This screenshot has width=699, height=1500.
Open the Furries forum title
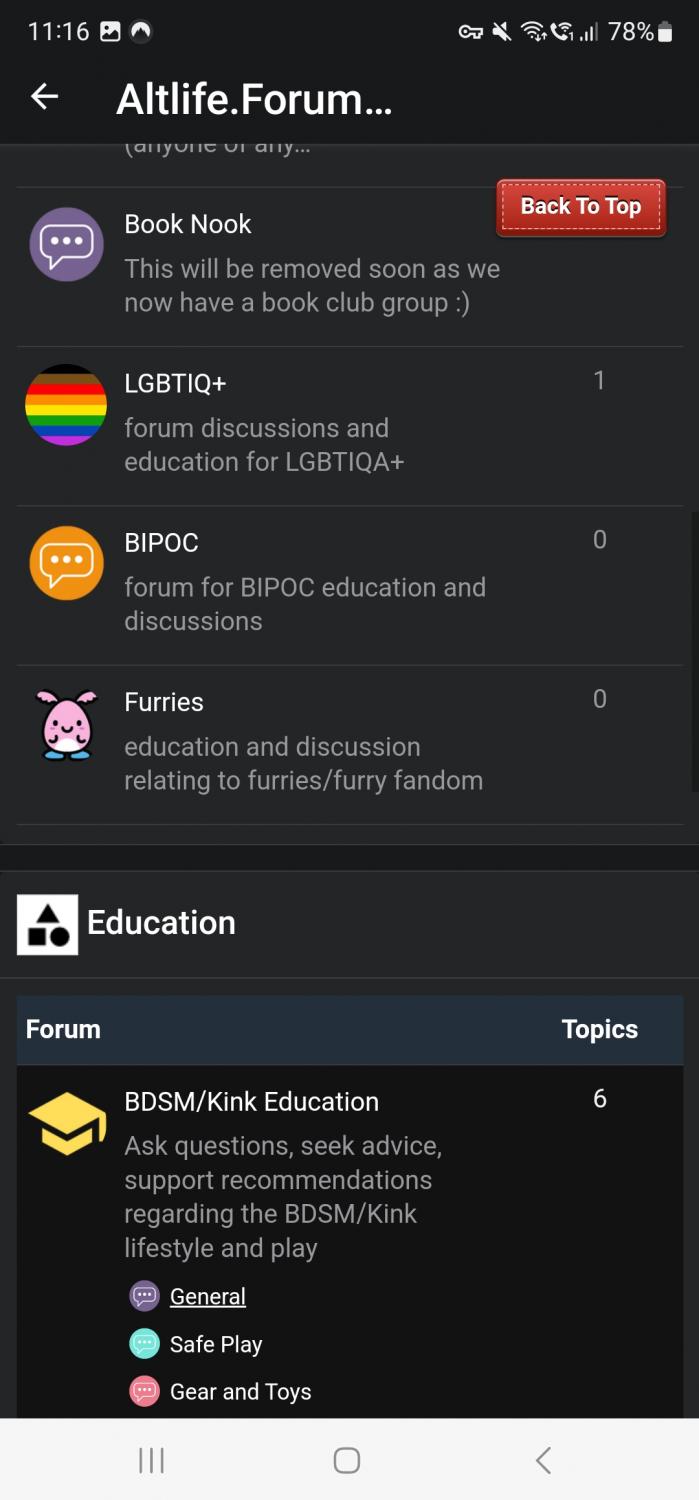click(164, 702)
